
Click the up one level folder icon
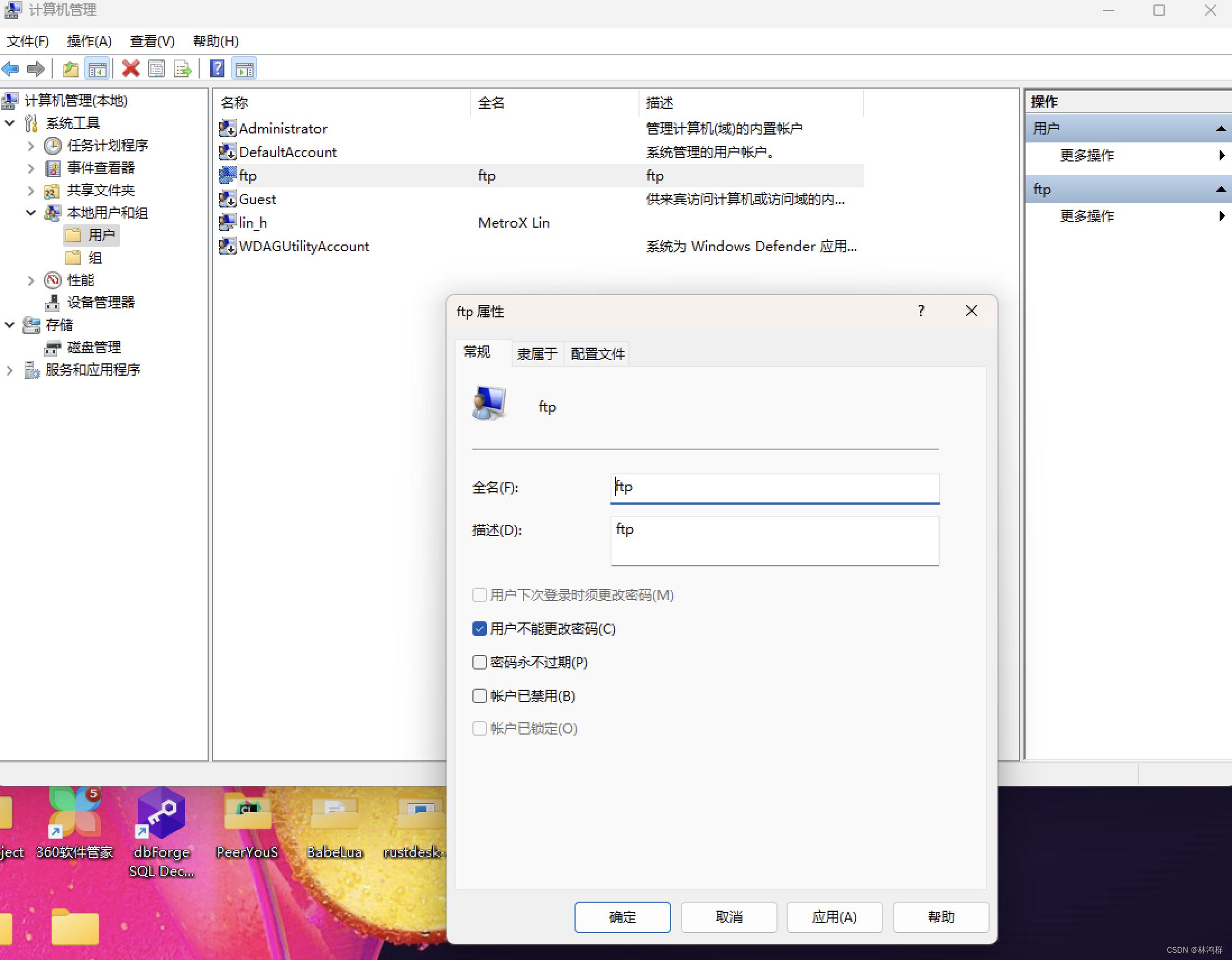(71, 69)
